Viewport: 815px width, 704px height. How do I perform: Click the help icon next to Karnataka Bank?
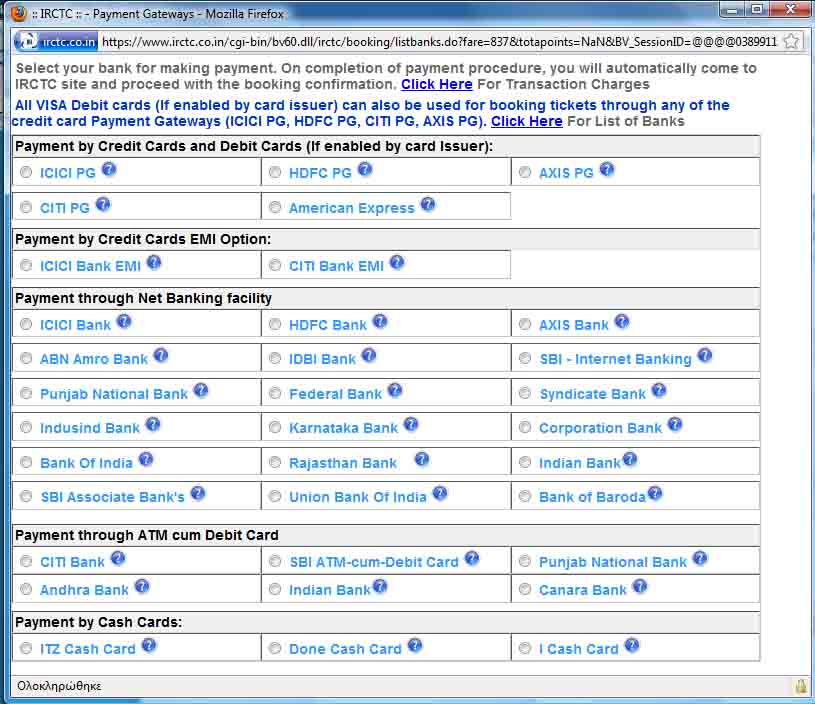pos(411,425)
